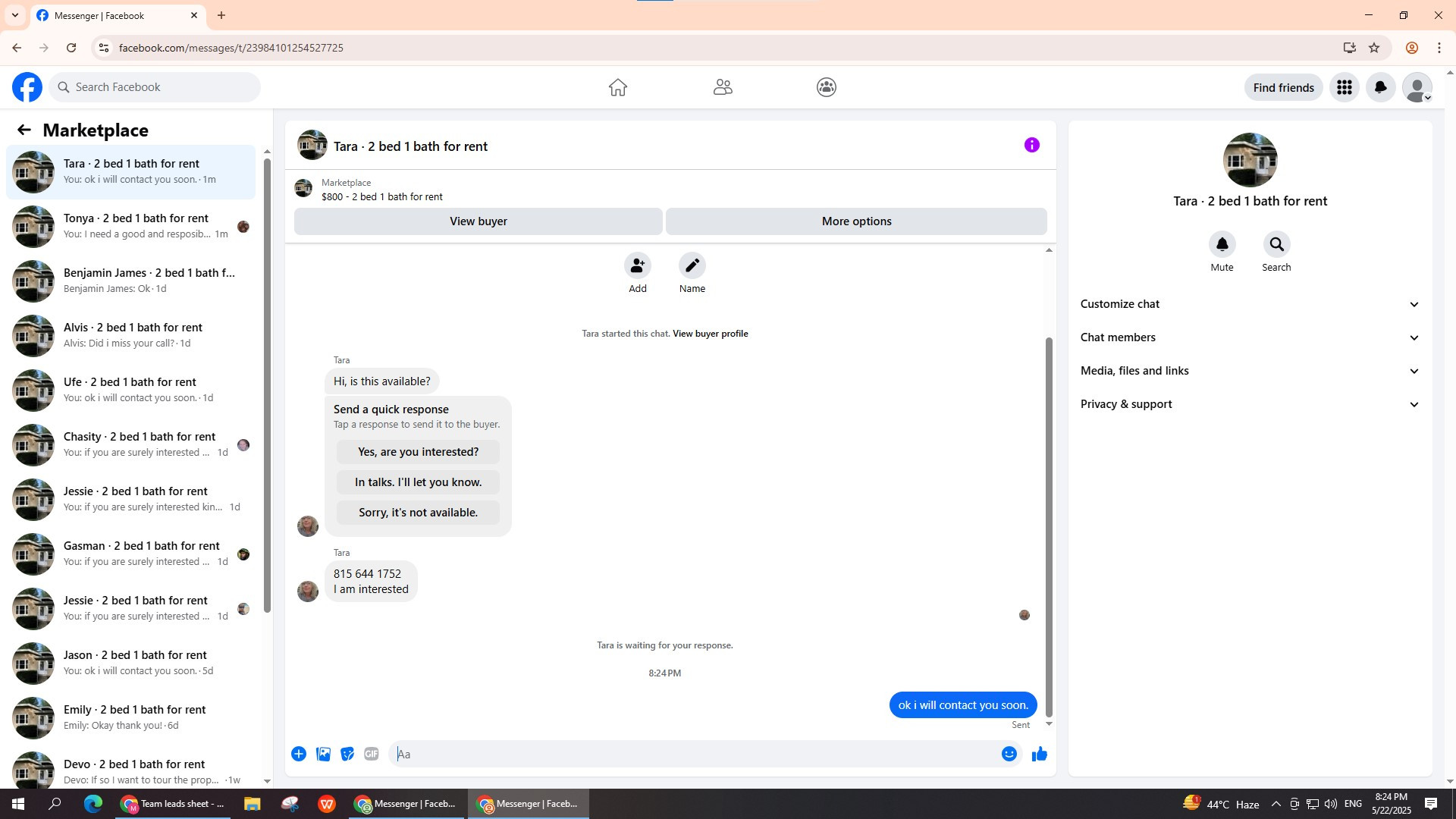Open the account profile avatar menu

pos(1417,87)
